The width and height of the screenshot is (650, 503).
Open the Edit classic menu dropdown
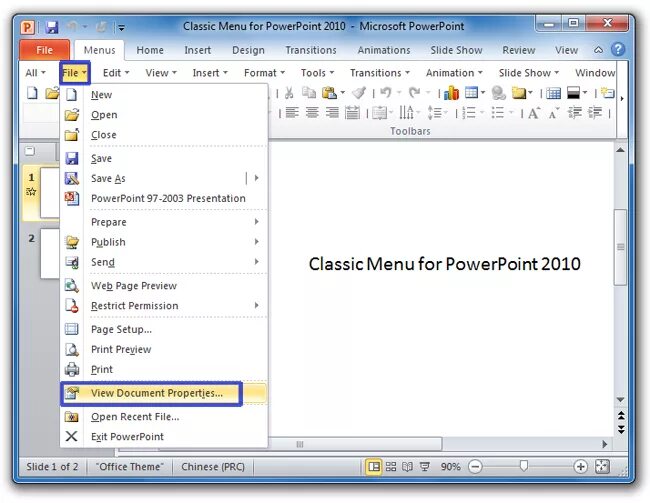click(x=116, y=73)
